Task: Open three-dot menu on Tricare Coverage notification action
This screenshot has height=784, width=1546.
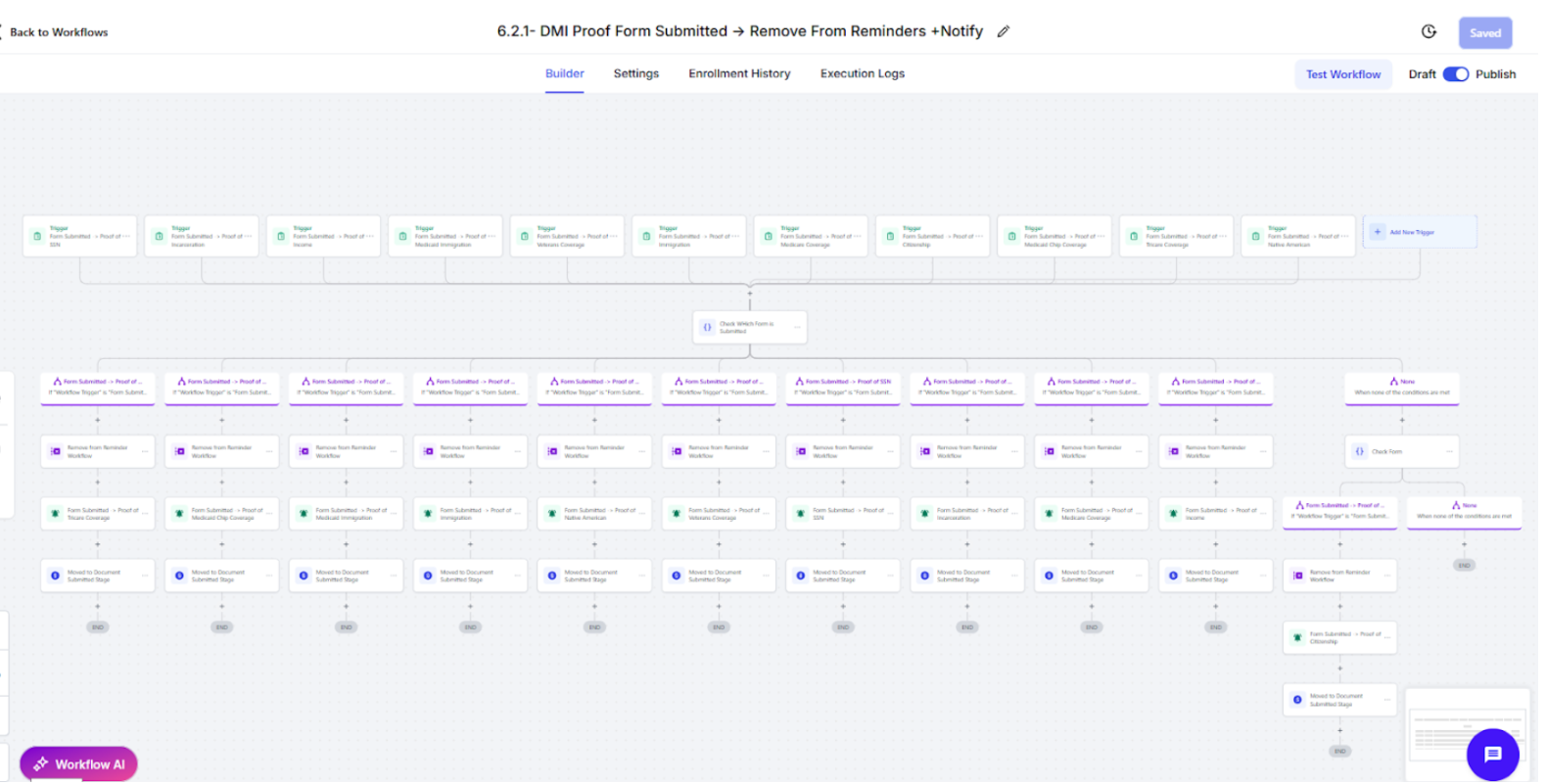Action: coord(147,515)
